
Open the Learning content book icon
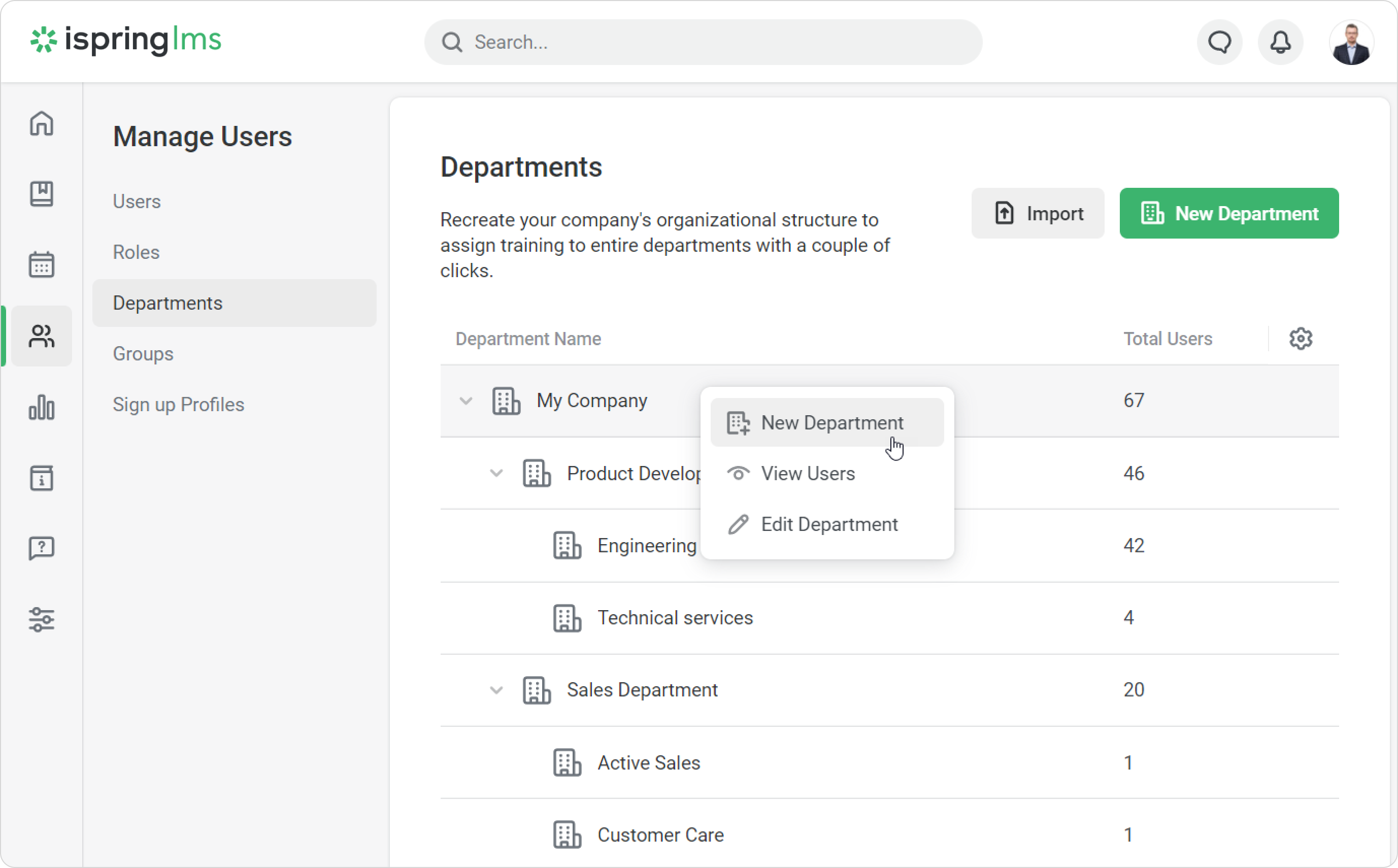(x=41, y=194)
